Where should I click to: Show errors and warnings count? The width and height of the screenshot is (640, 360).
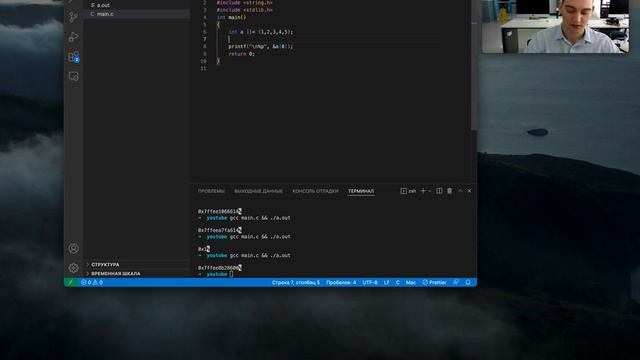point(92,282)
